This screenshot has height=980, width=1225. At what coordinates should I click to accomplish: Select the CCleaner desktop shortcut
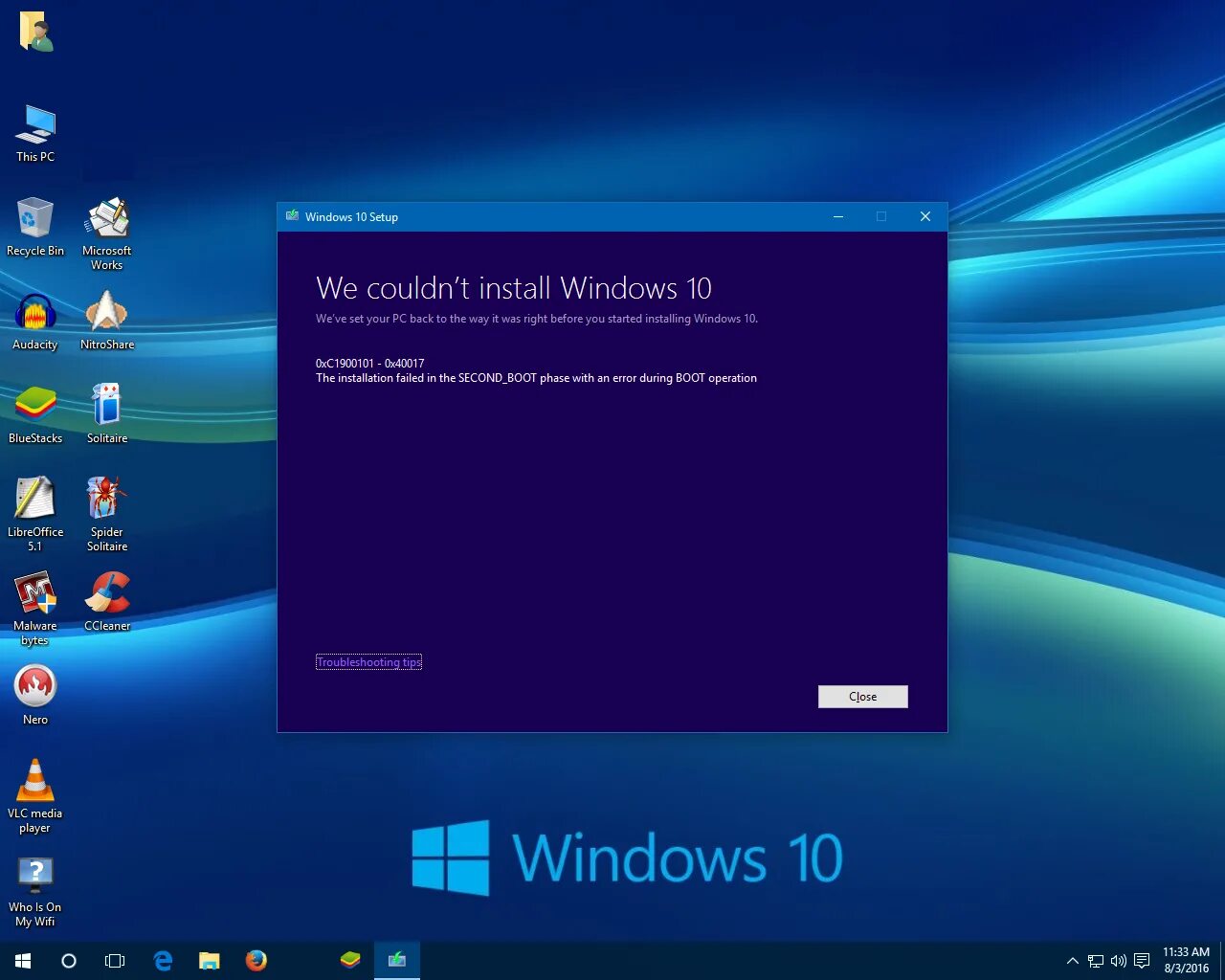(x=107, y=603)
